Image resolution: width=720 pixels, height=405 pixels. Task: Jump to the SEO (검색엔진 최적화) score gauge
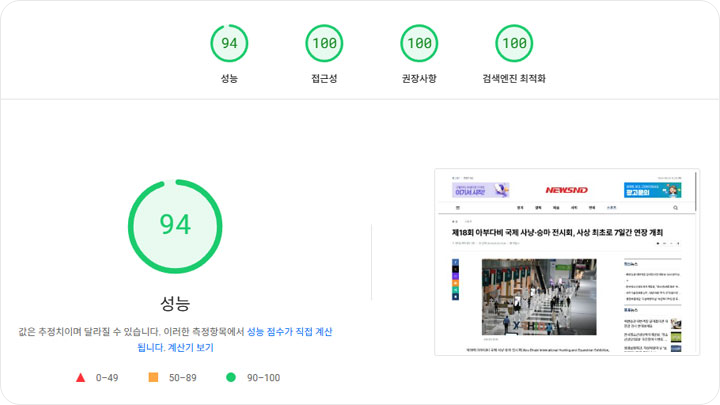pyautogui.click(x=514, y=43)
